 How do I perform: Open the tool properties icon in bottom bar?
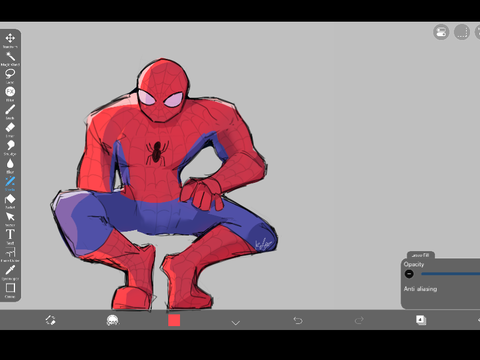(112, 320)
